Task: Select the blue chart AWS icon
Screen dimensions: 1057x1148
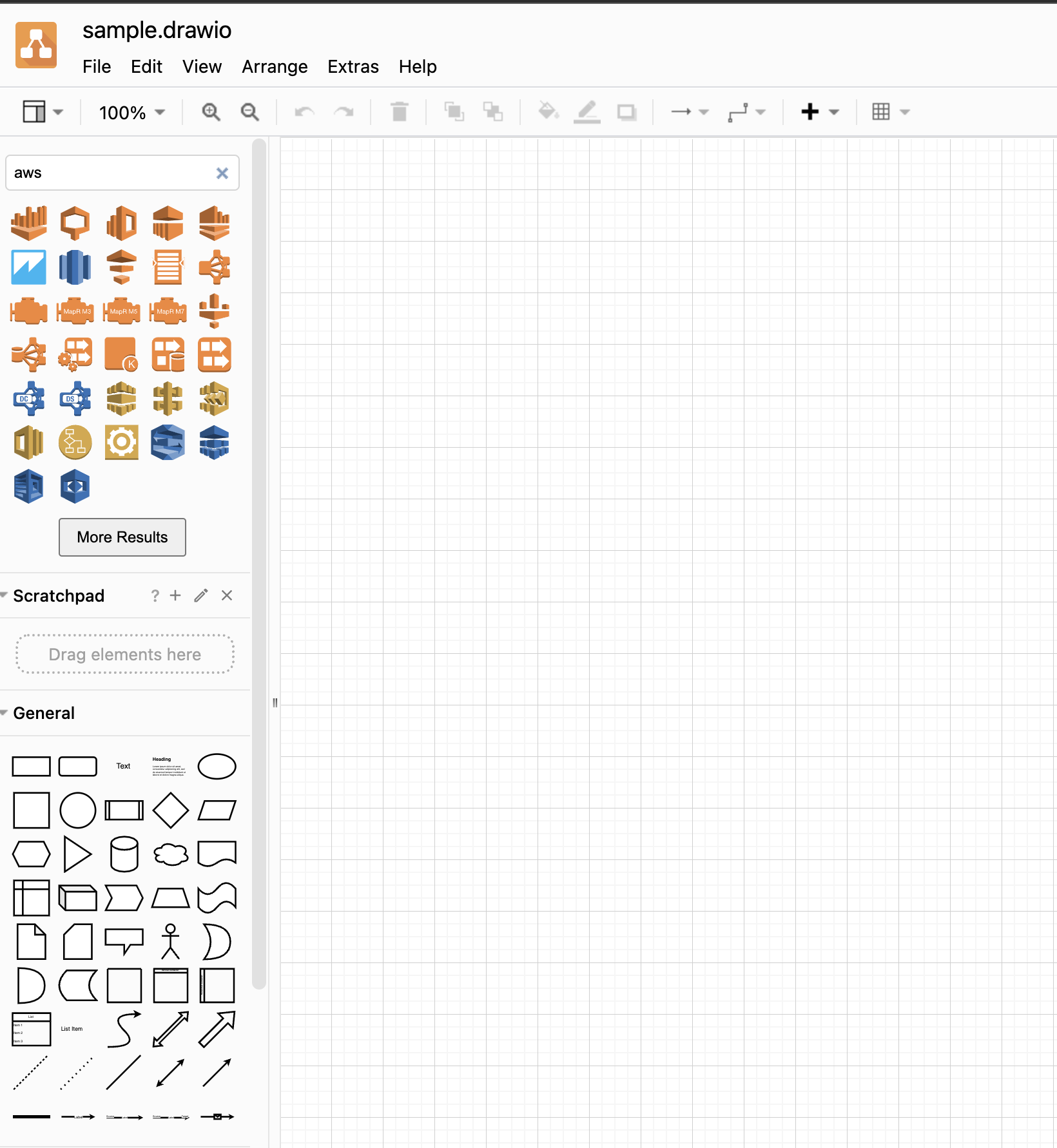Action: [29, 267]
